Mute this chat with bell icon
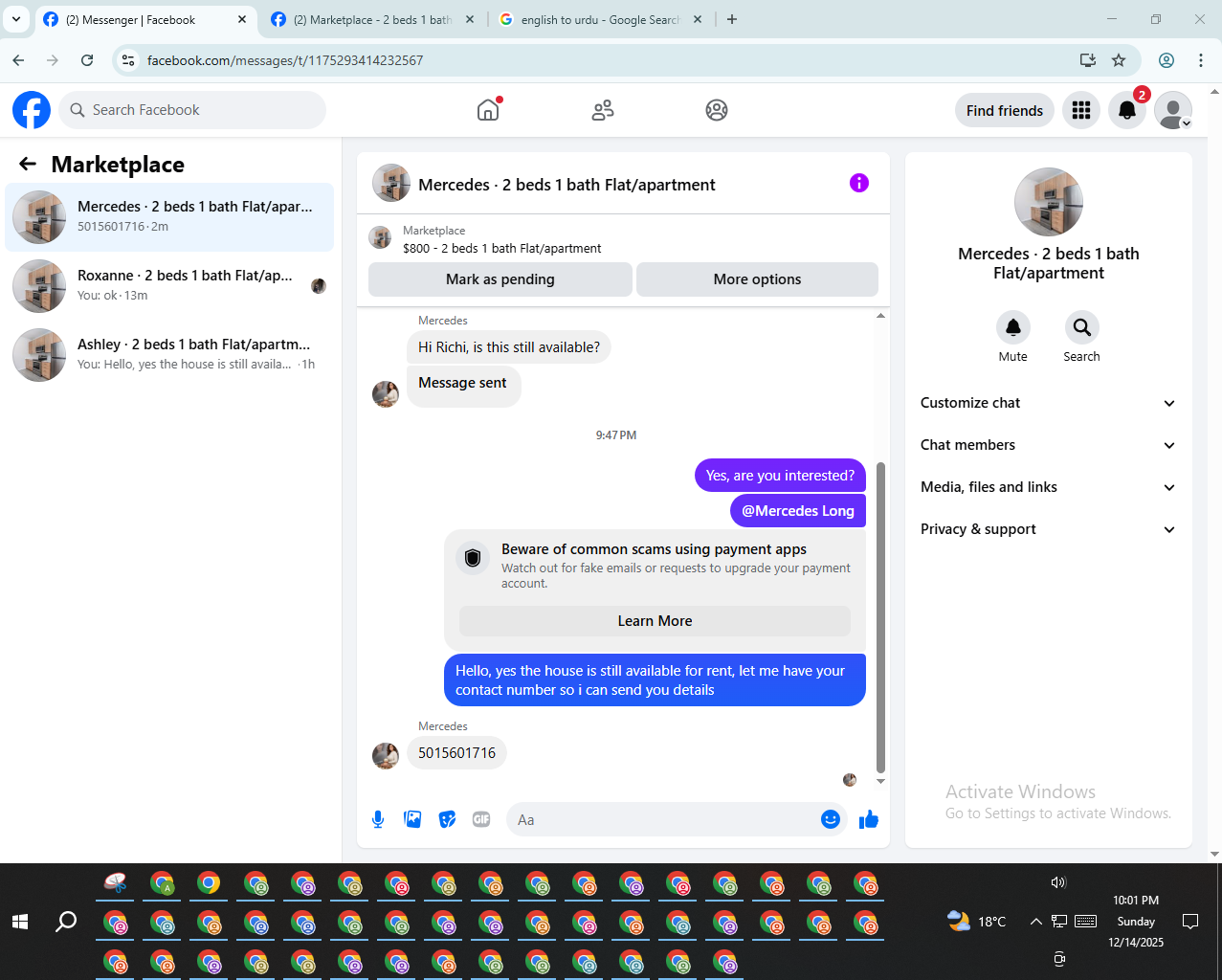 [1013, 327]
